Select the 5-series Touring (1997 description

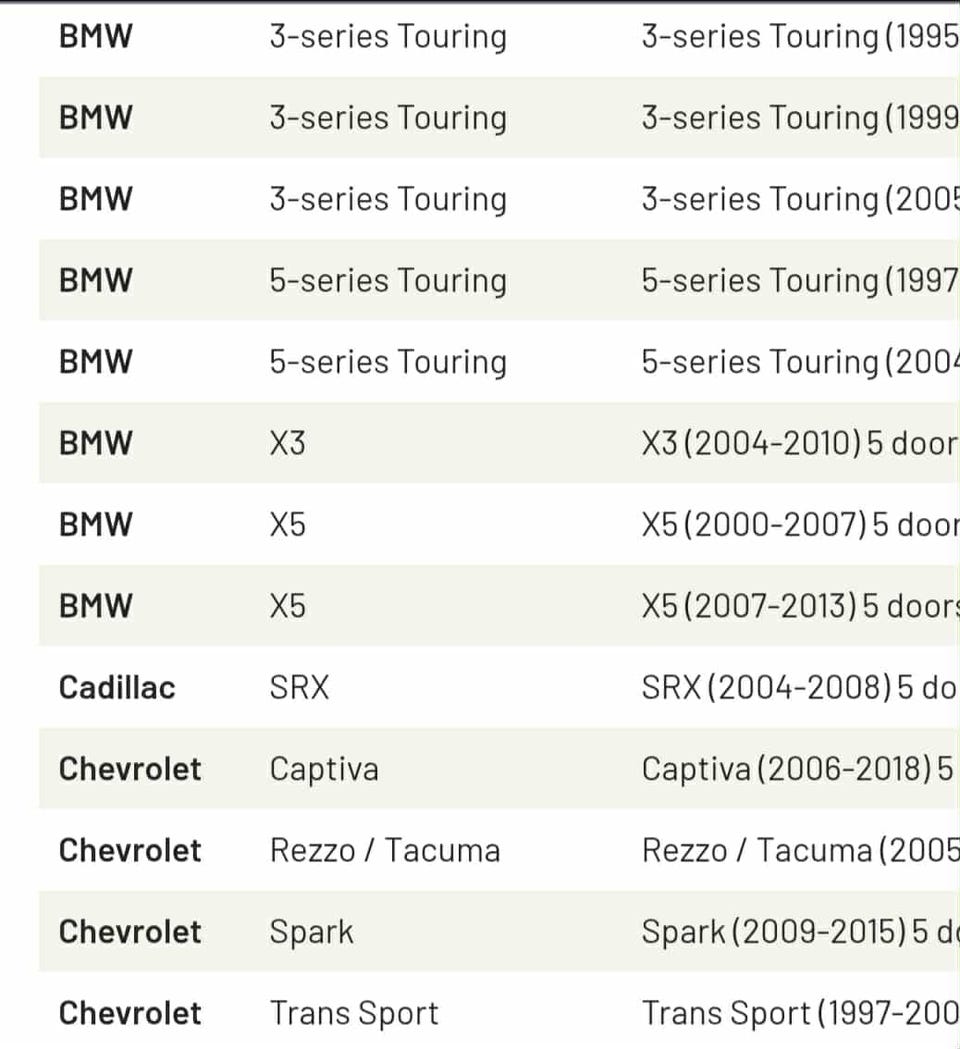point(801,281)
